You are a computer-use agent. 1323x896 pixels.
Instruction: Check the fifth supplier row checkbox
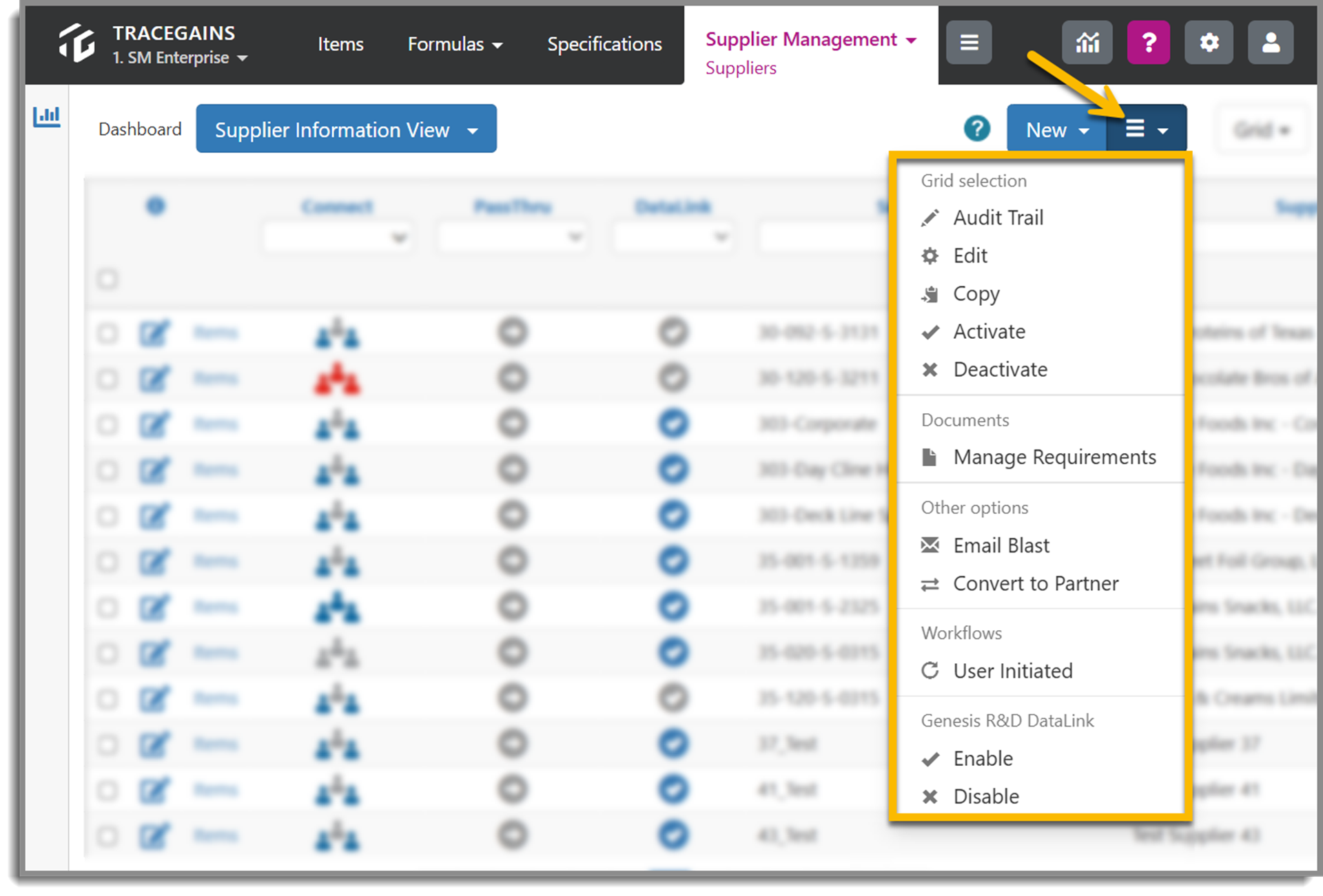pyautogui.click(x=107, y=516)
